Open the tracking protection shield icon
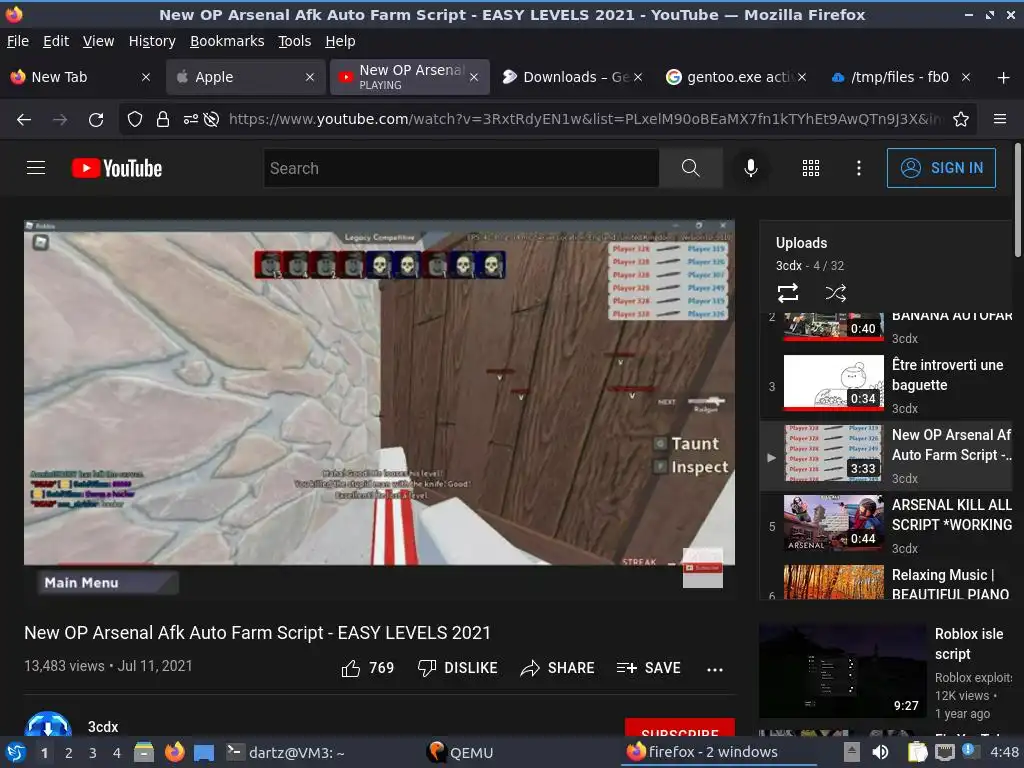Screen dimensions: 1024x768 (x=135, y=120)
